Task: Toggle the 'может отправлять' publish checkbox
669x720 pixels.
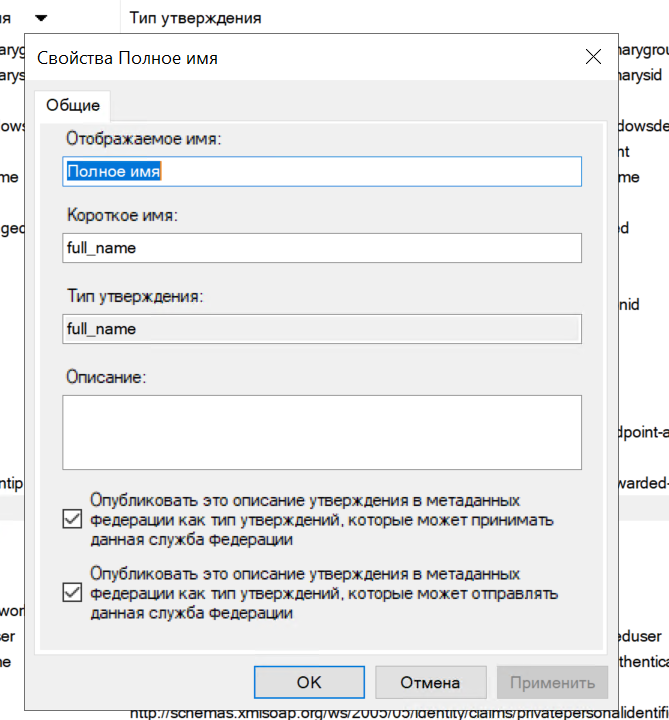Action: click(71, 593)
